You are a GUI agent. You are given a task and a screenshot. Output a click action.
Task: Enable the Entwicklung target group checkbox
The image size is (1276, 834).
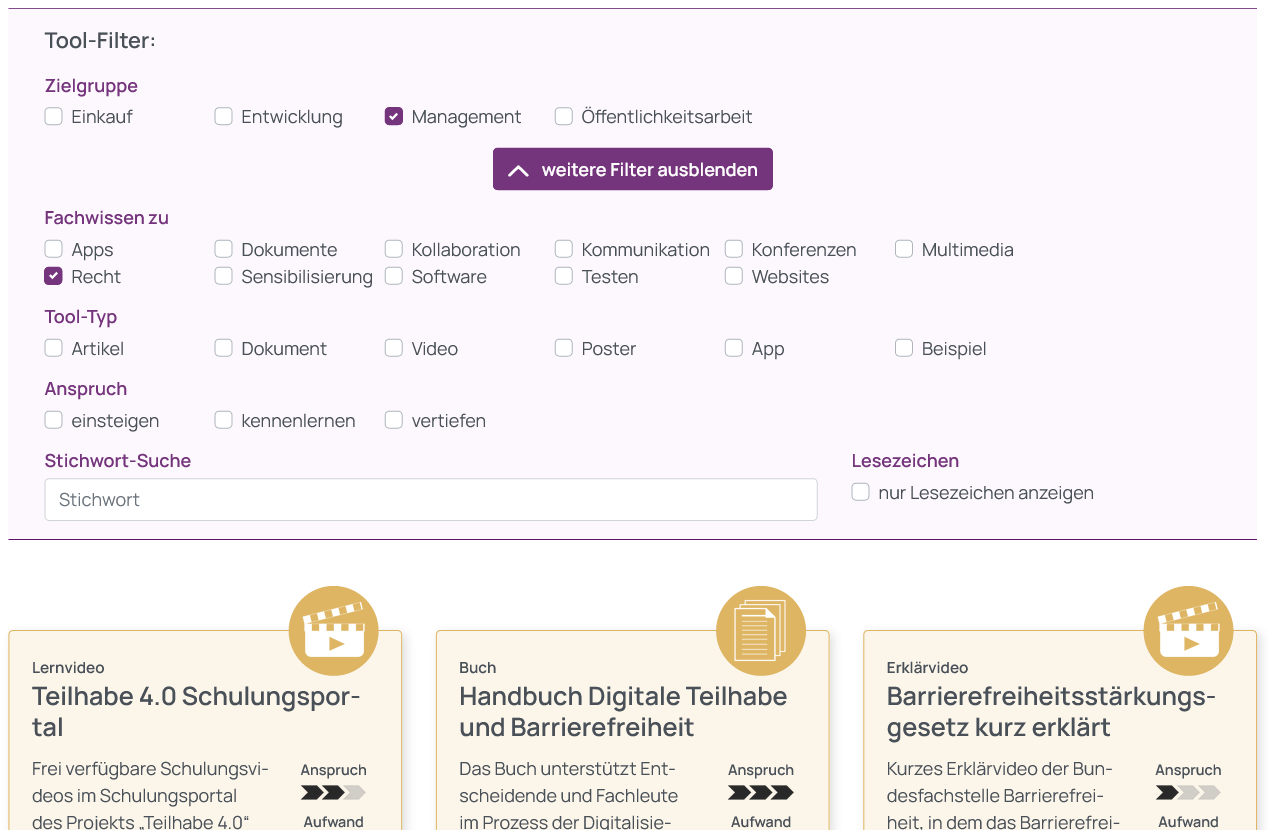[x=224, y=116]
